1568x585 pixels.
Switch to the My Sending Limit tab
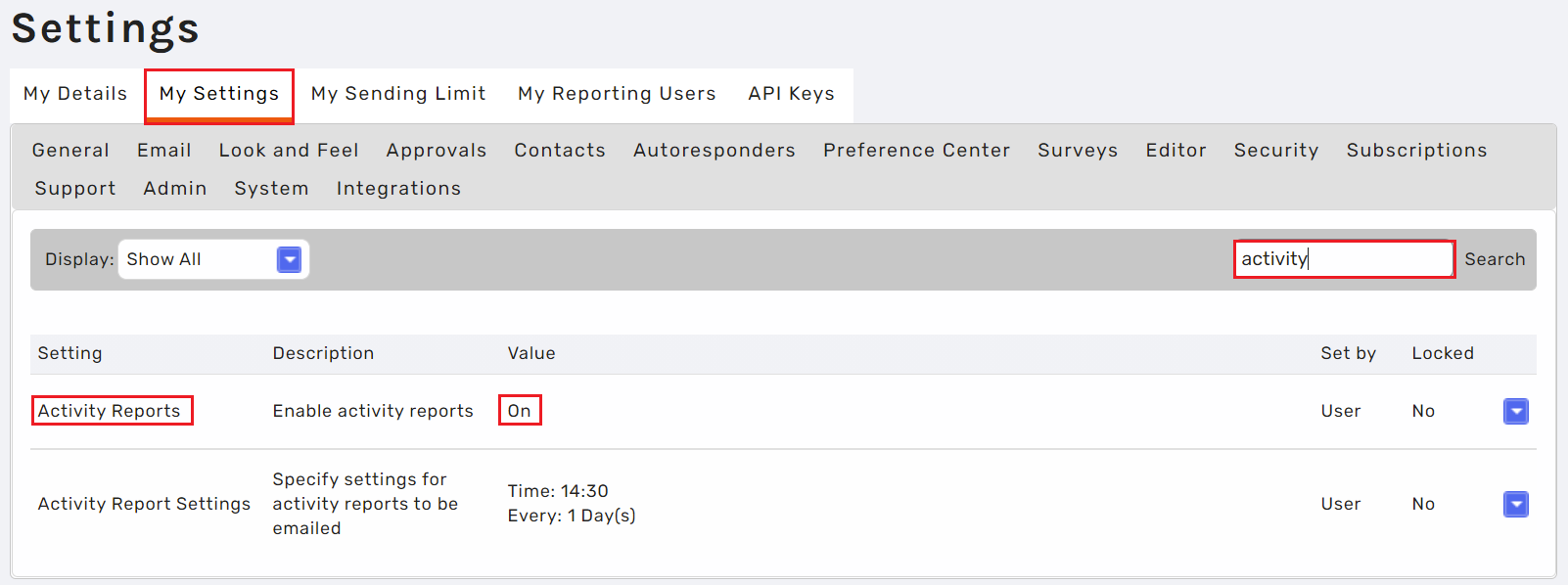click(x=398, y=94)
